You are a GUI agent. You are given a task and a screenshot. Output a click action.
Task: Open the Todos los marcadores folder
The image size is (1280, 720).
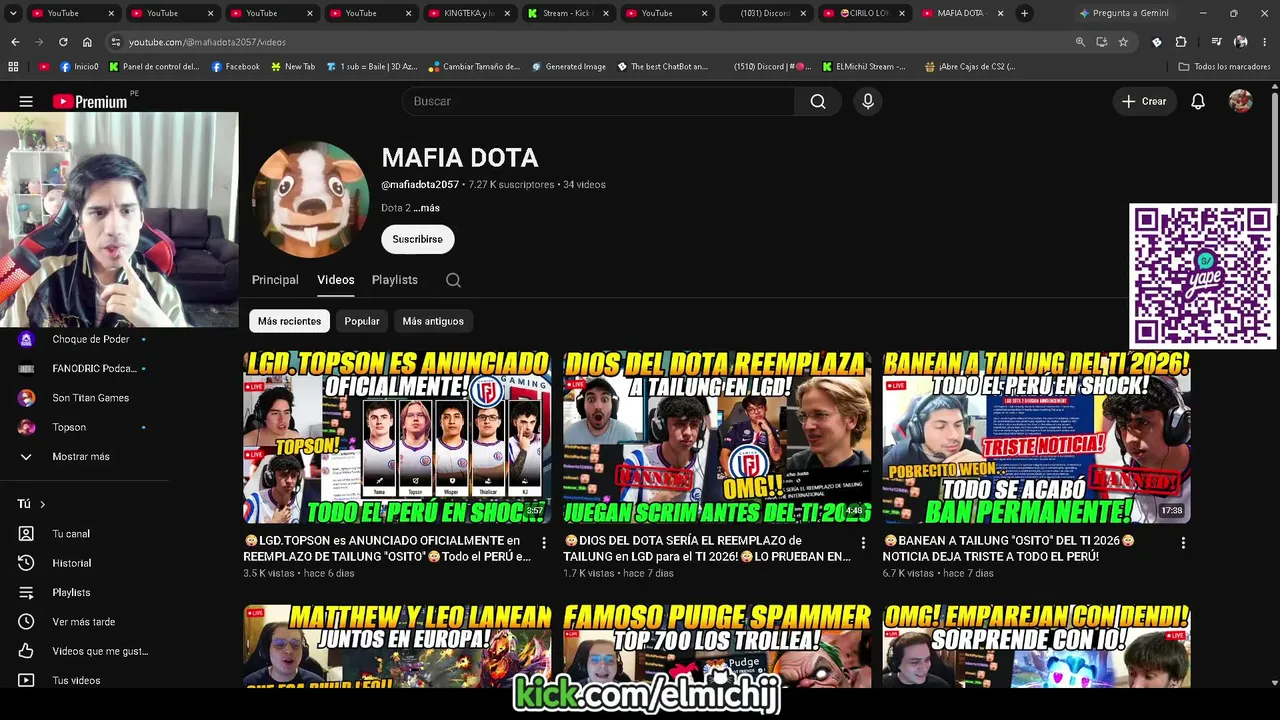[1224, 67]
